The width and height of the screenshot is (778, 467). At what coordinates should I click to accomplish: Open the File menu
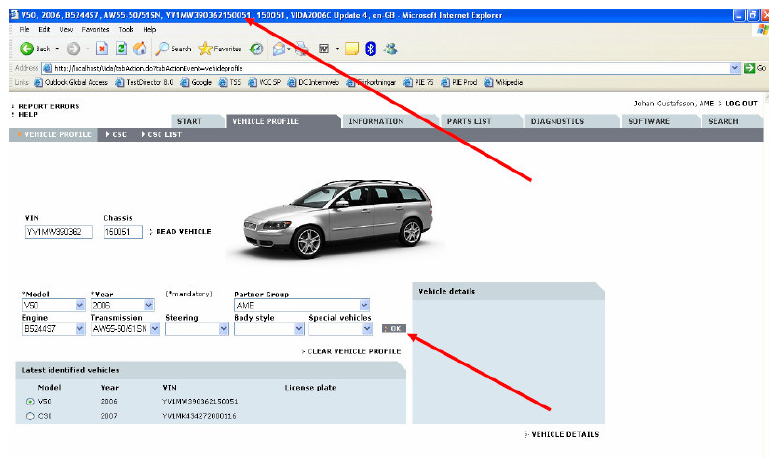tap(24, 29)
